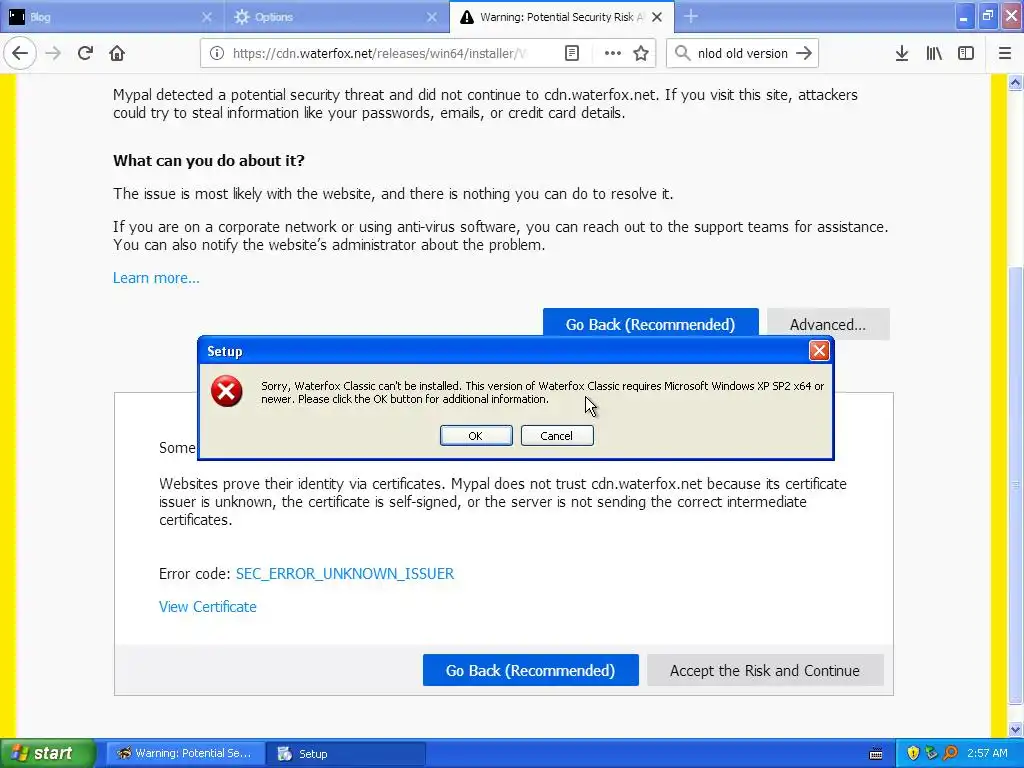Toggle the sidebar icon

click(966, 54)
